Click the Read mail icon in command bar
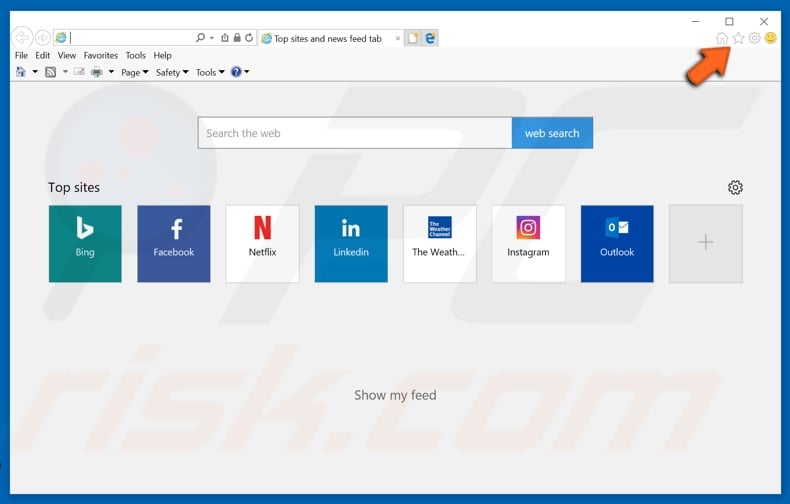790x504 pixels. pos(79,72)
